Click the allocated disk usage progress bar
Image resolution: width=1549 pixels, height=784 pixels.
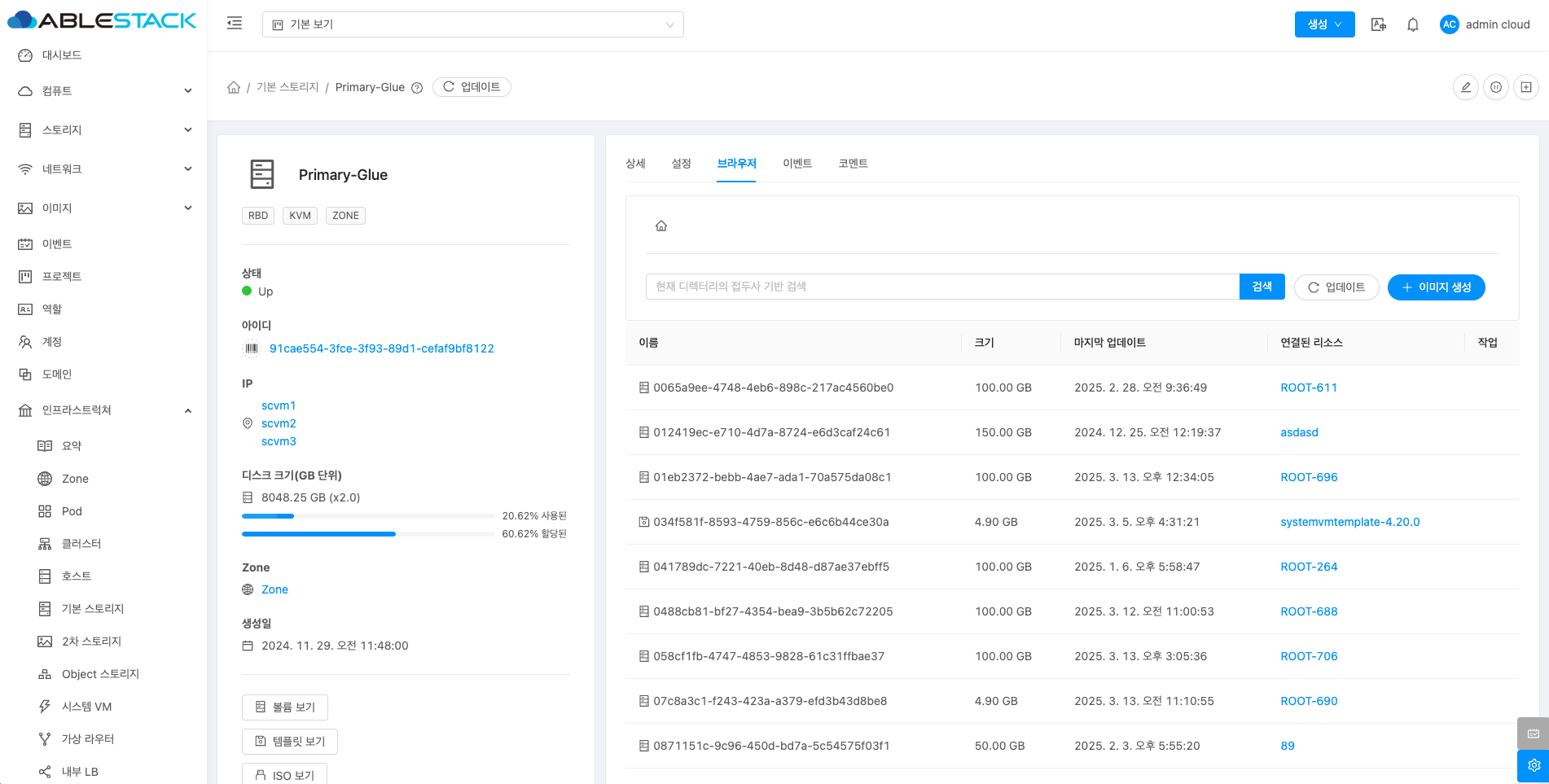coord(368,534)
